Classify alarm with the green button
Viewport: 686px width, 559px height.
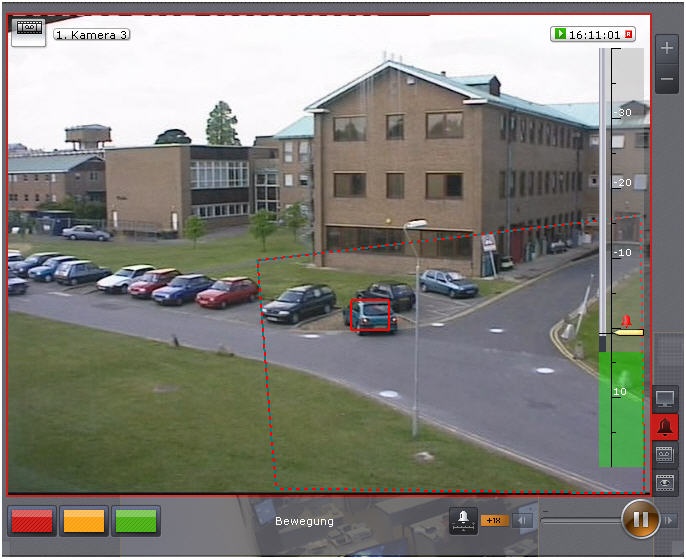pos(136,521)
